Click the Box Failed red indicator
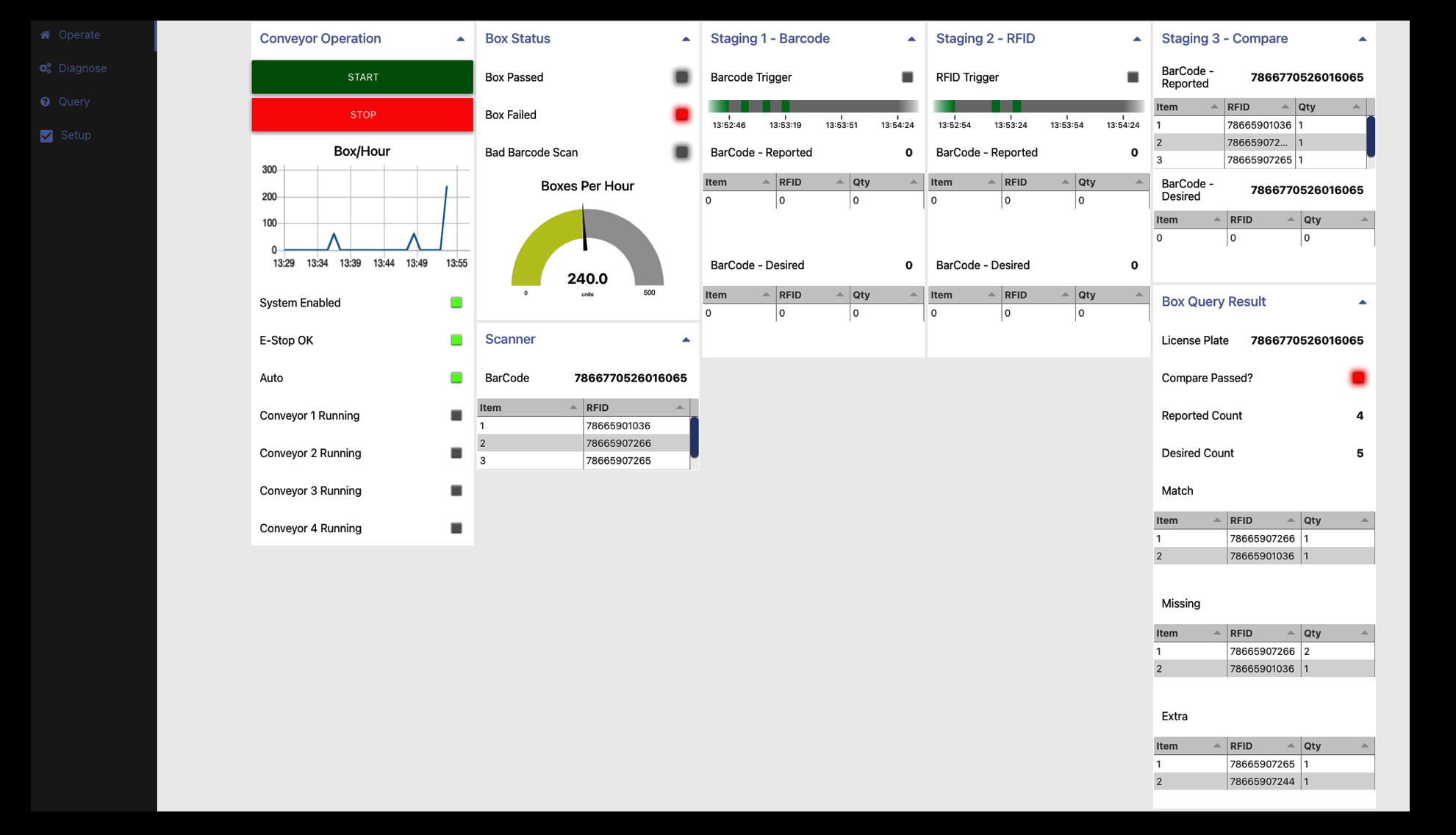The height and width of the screenshot is (835, 1456). [681, 115]
